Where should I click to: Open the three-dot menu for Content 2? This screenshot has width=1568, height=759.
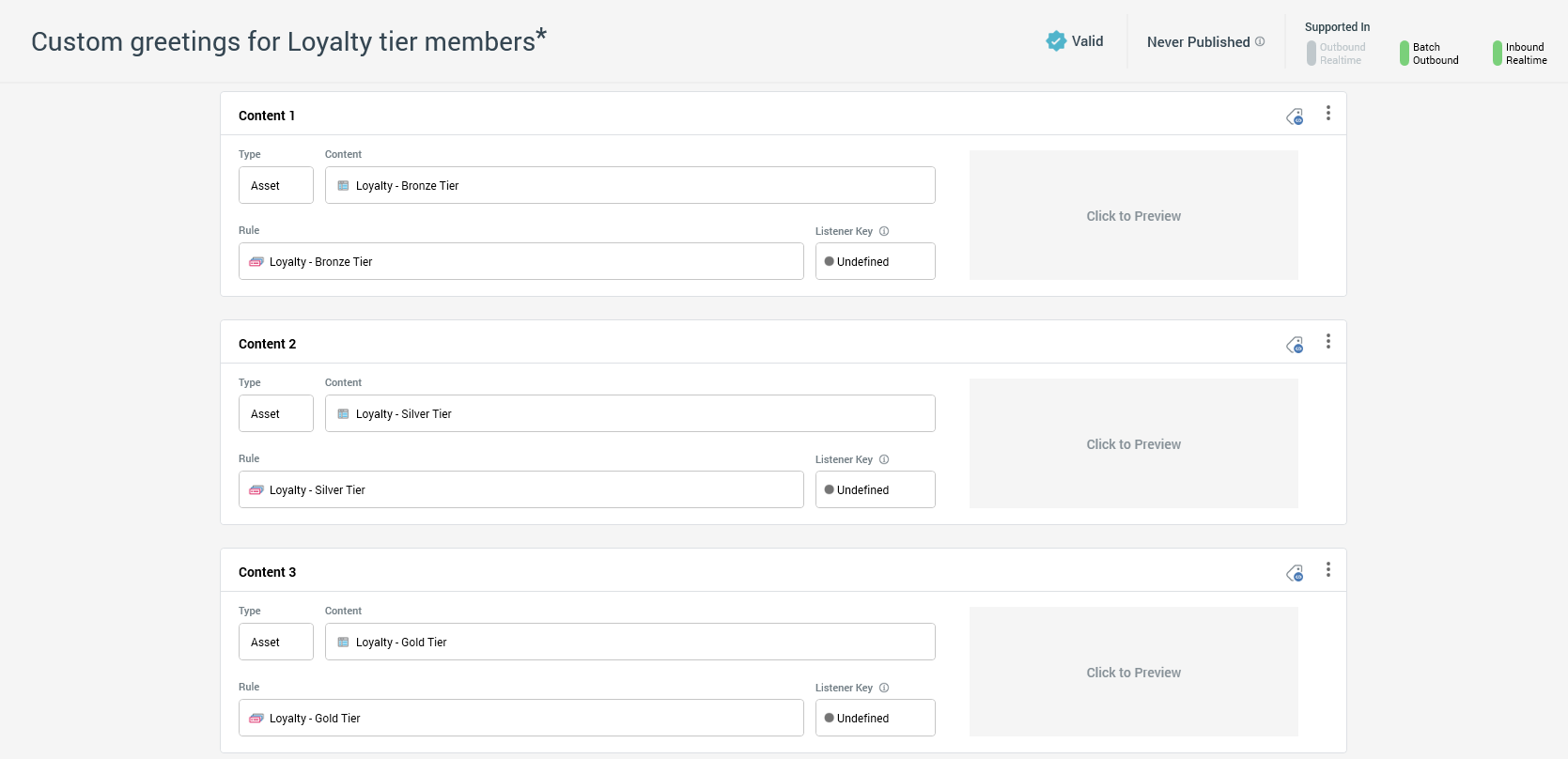pyautogui.click(x=1327, y=342)
